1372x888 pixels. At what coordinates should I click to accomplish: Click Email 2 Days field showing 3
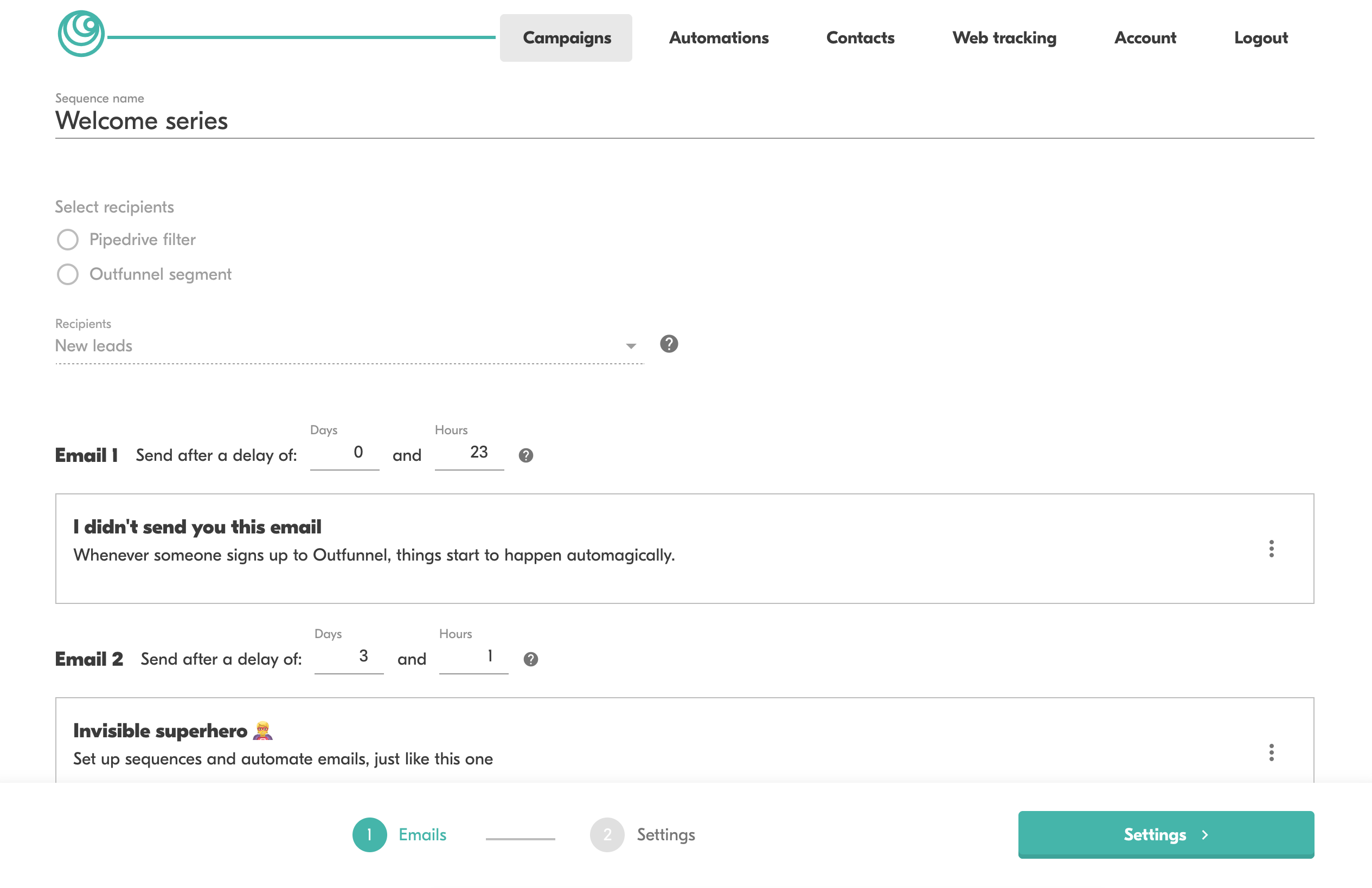pos(349,657)
